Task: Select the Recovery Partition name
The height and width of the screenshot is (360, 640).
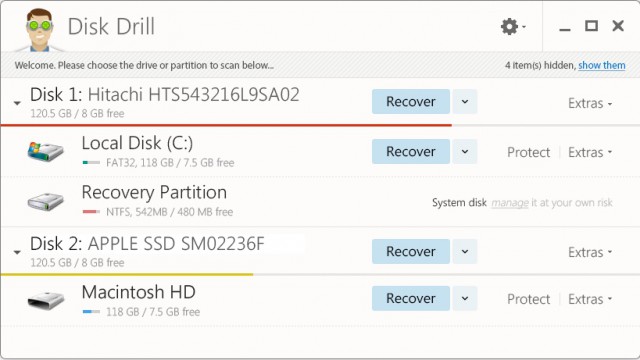Action: (x=154, y=192)
